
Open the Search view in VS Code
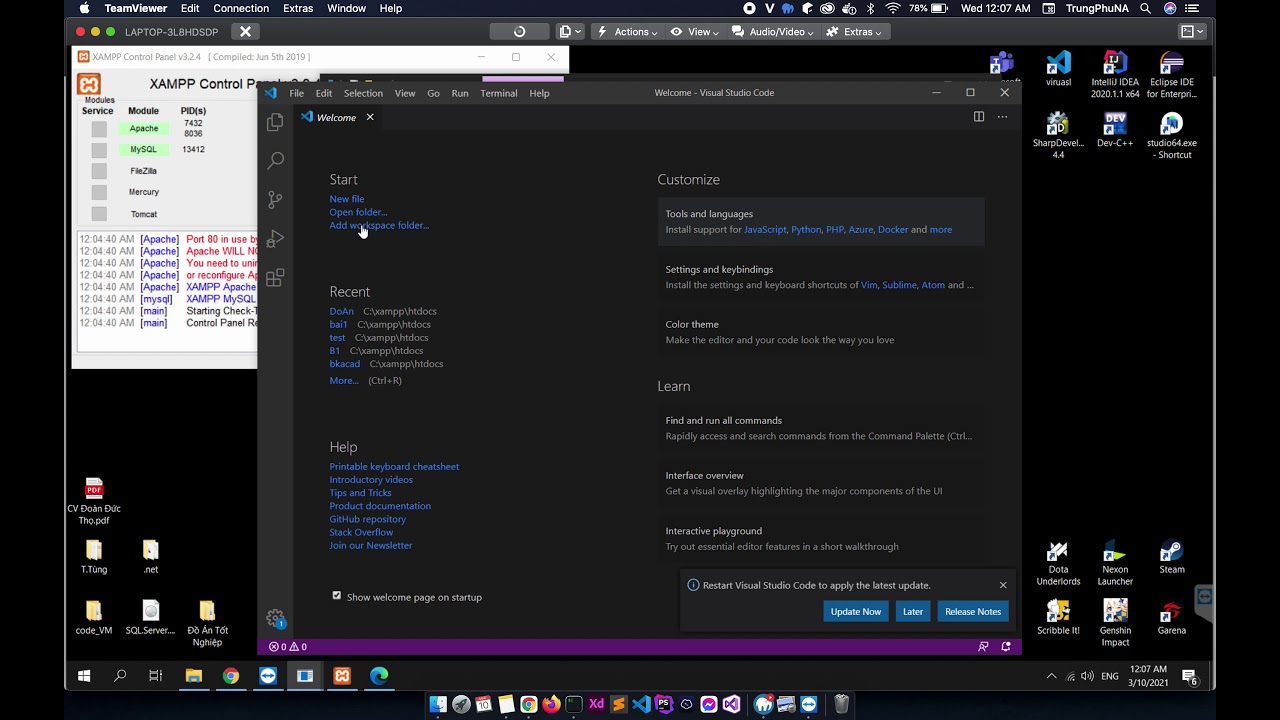pyautogui.click(x=275, y=160)
